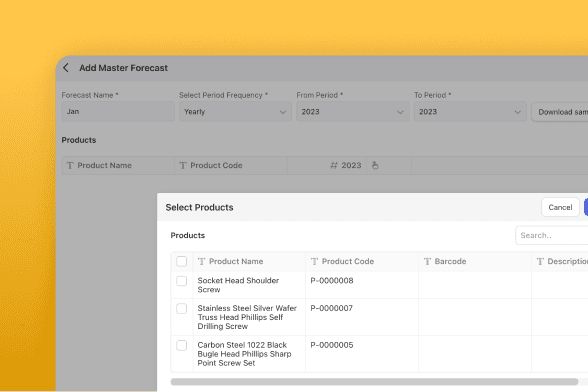Click the pointer icon beside the 2023 column
Screen dimensions: 588x392
click(x=375, y=165)
